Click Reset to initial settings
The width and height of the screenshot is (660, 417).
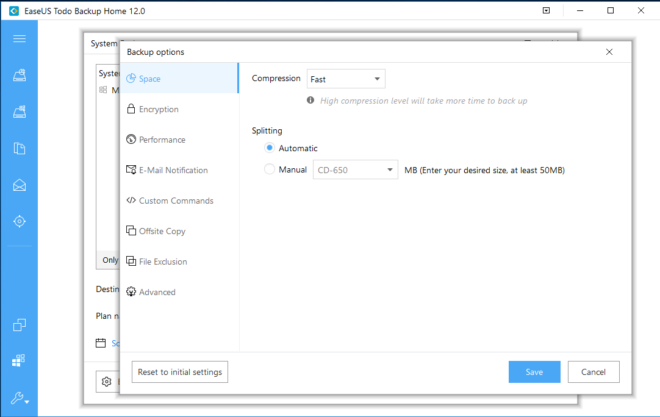pyautogui.click(x=180, y=372)
